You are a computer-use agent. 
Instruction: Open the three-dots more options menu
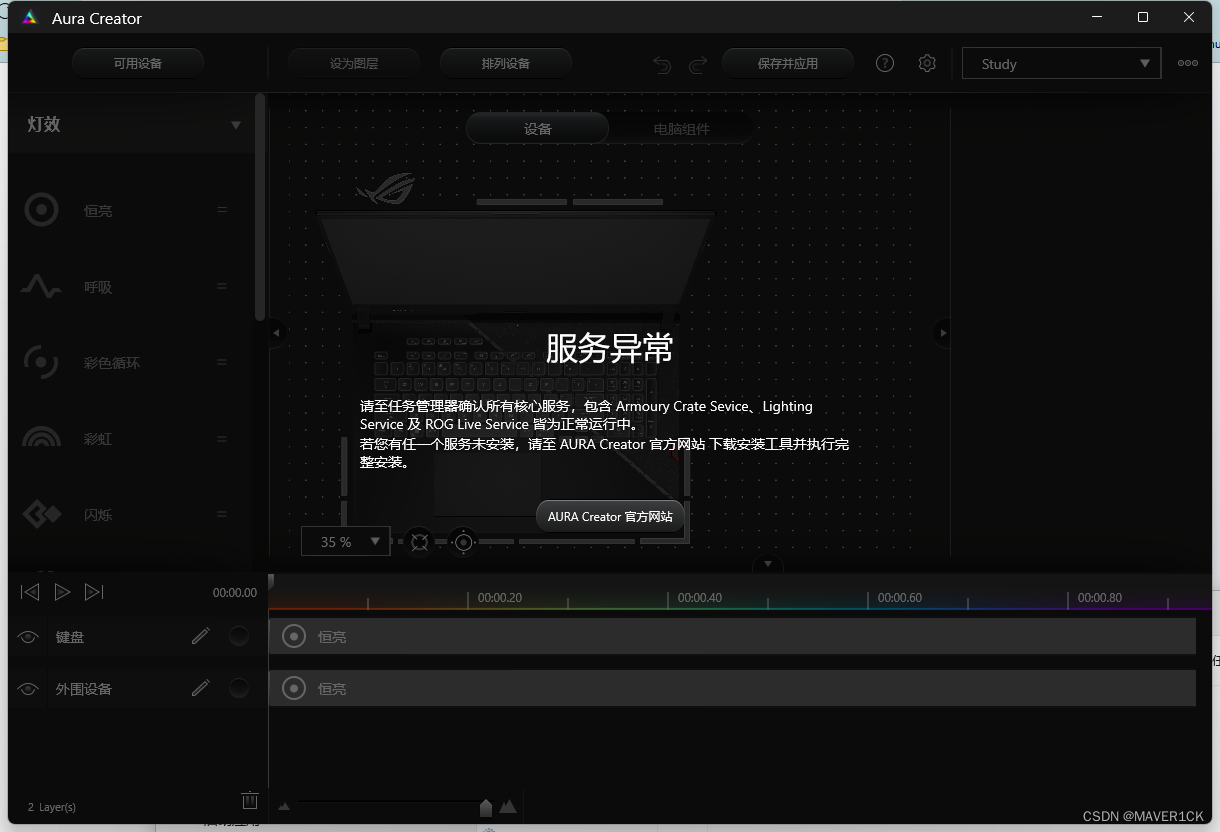click(1188, 63)
